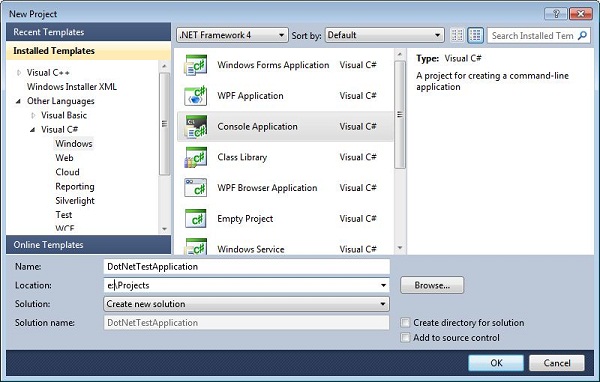The image size is (600, 382).
Task: Select the Web category
Action: 64,158
